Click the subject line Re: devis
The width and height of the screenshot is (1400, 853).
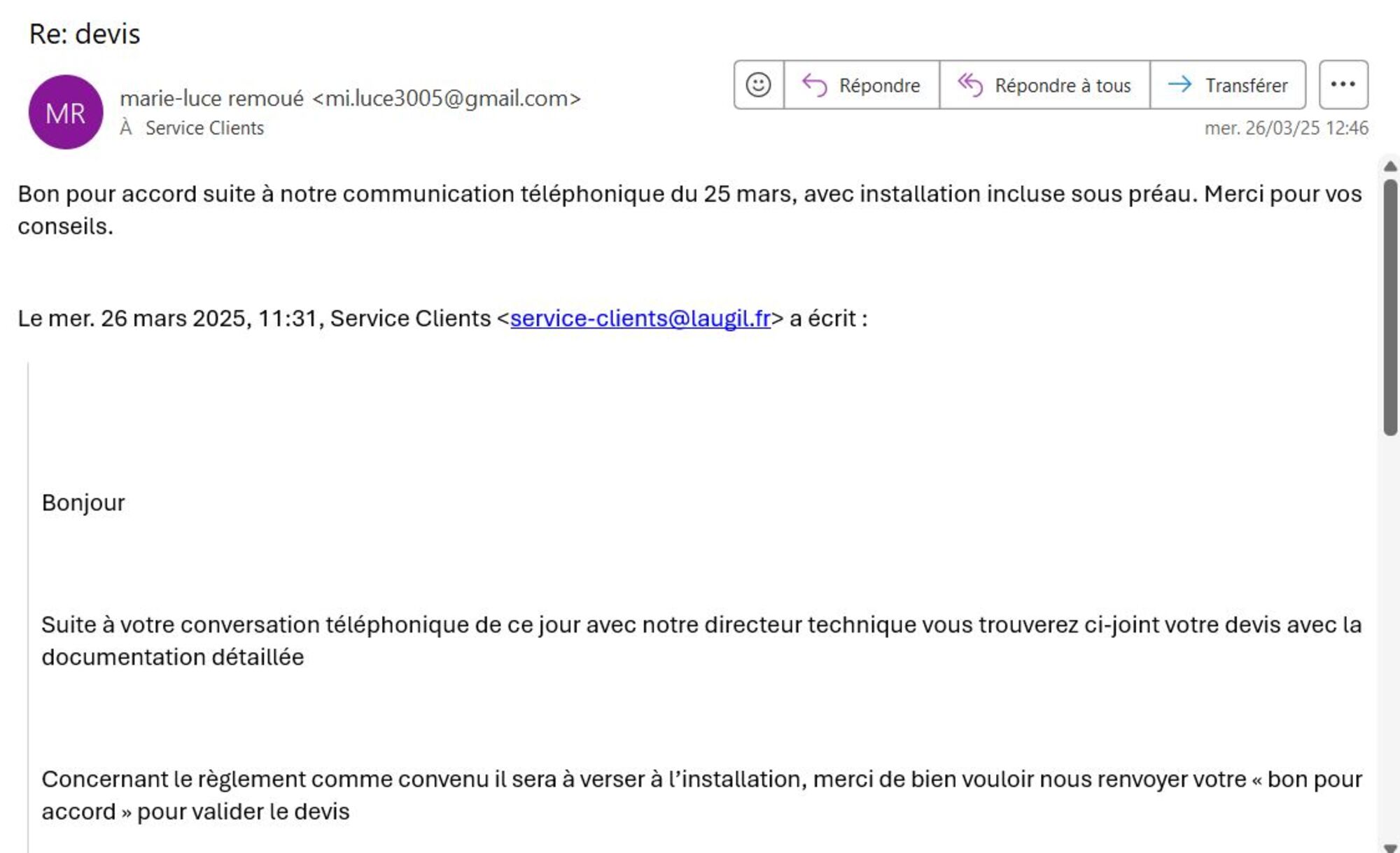click(x=85, y=34)
